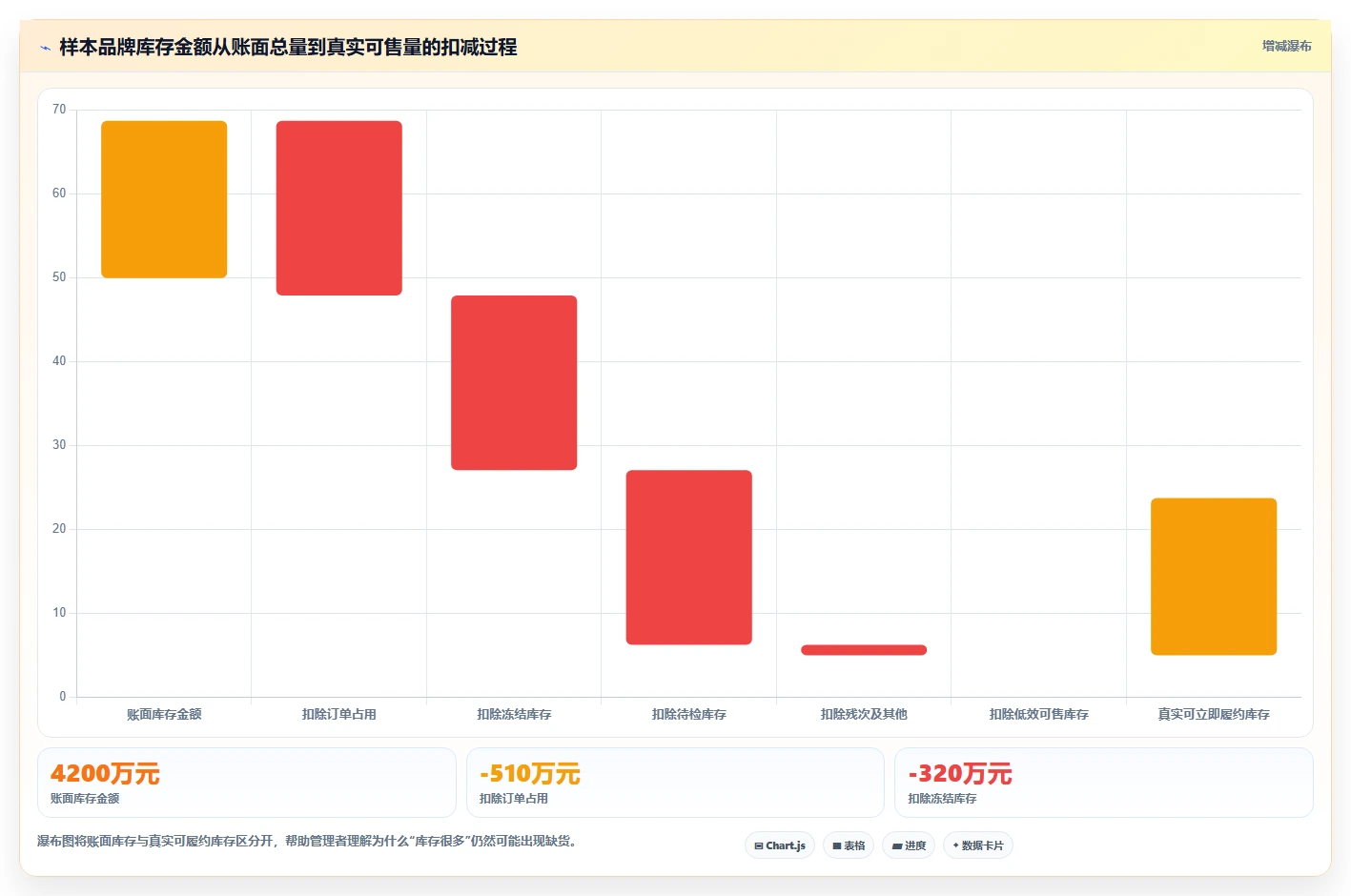
Task: Click y-axis tick value 10
Action: coord(59,613)
